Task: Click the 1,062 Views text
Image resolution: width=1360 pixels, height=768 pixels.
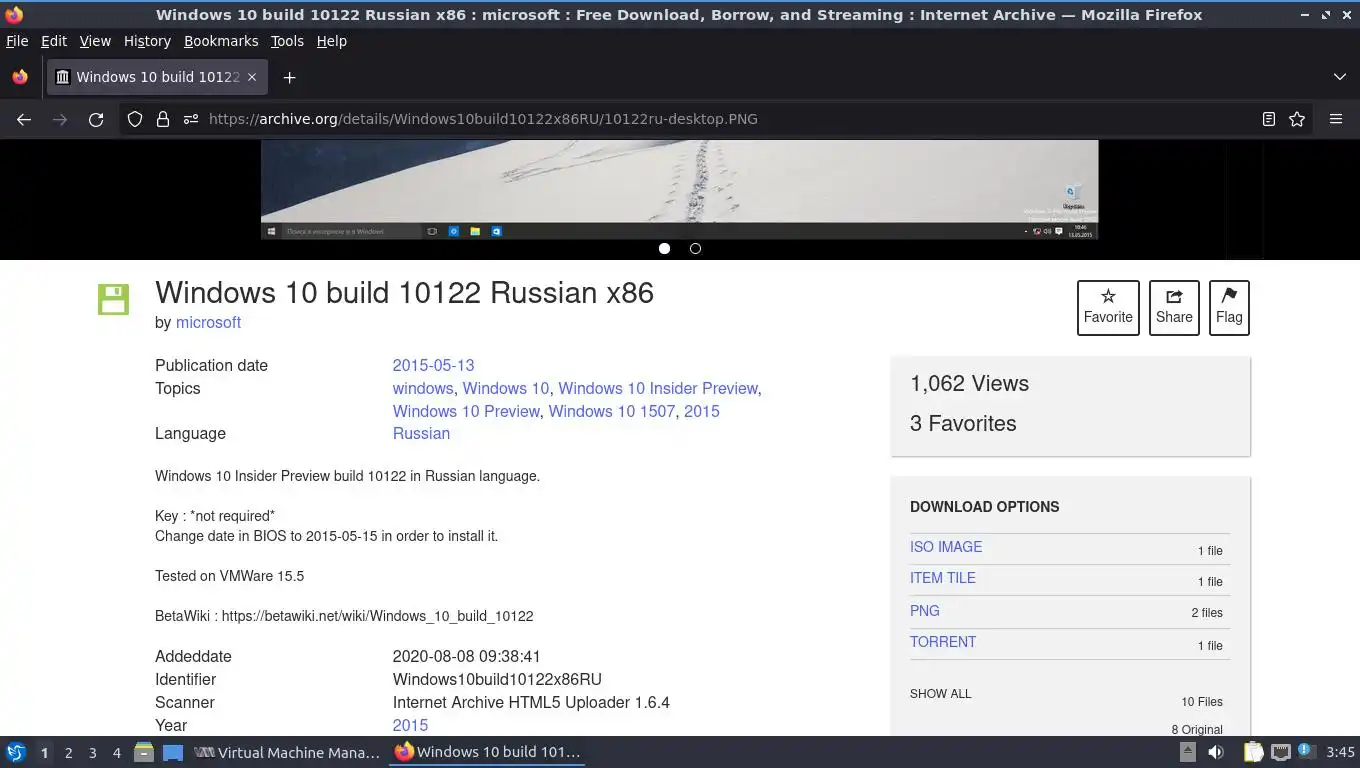Action: [x=969, y=383]
